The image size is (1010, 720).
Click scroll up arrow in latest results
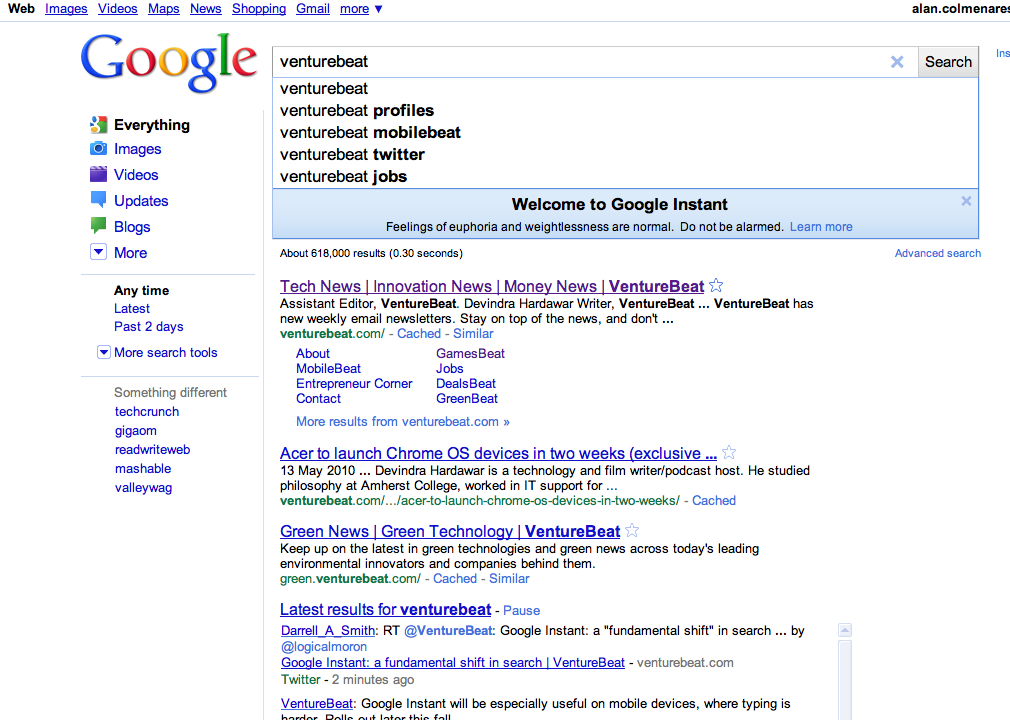[x=845, y=631]
